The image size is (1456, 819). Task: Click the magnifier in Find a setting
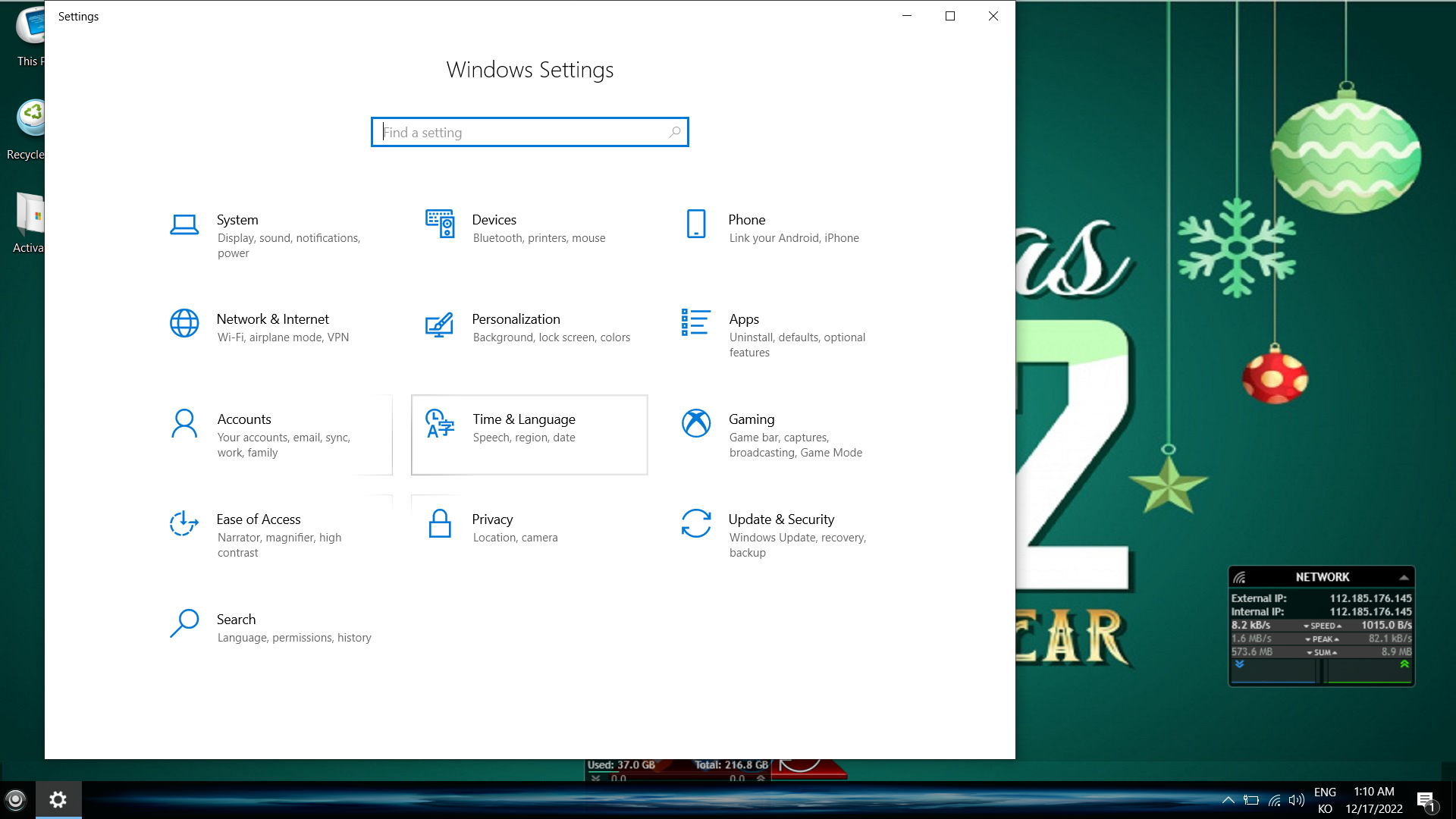point(674,132)
